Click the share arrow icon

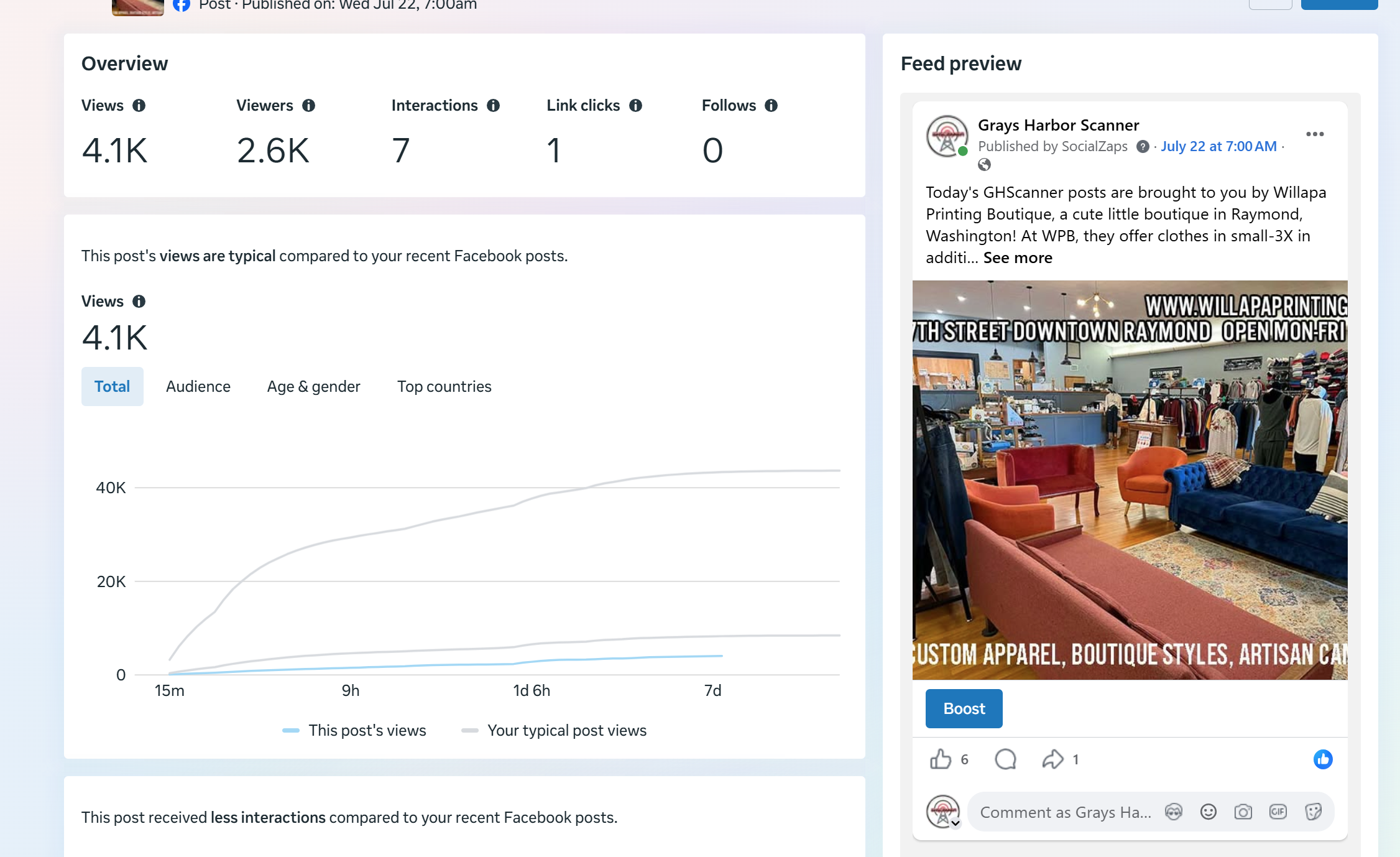pyautogui.click(x=1052, y=759)
